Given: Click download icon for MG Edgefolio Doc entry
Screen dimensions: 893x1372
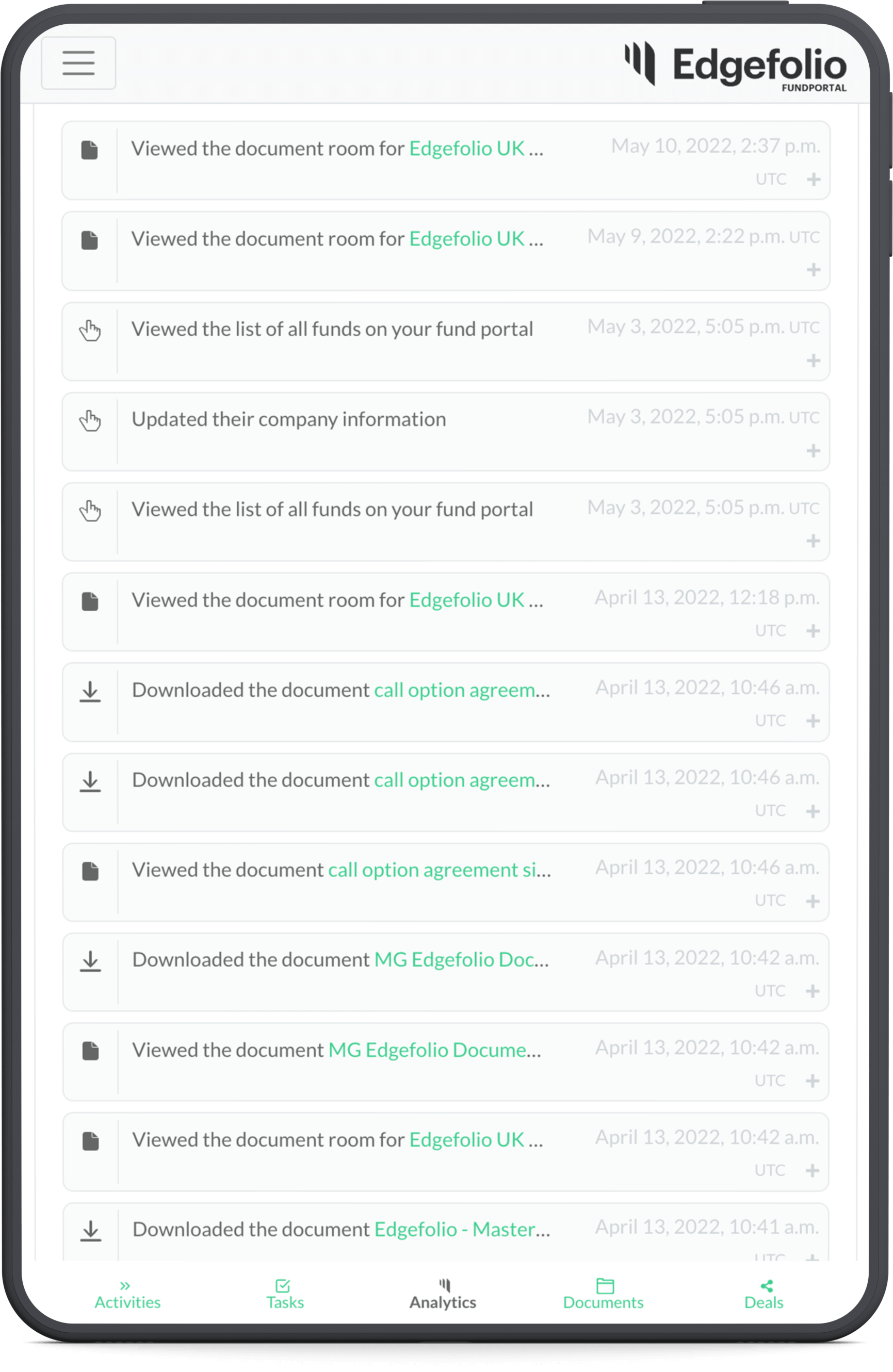Looking at the screenshot, I should (x=90, y=960).
